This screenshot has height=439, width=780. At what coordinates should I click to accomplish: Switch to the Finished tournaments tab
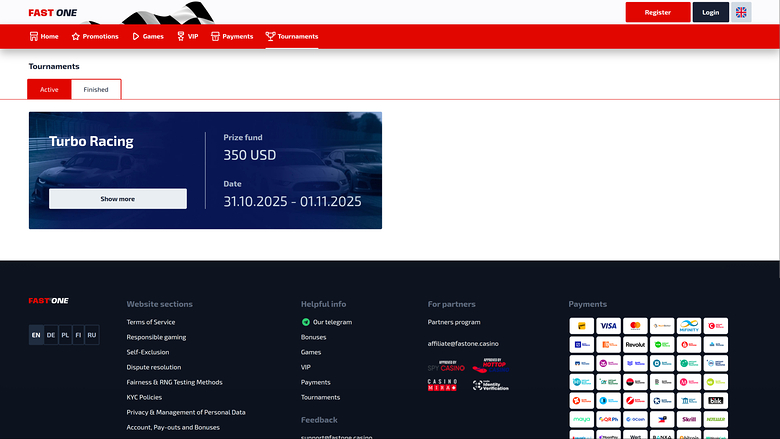coord(96,89)
